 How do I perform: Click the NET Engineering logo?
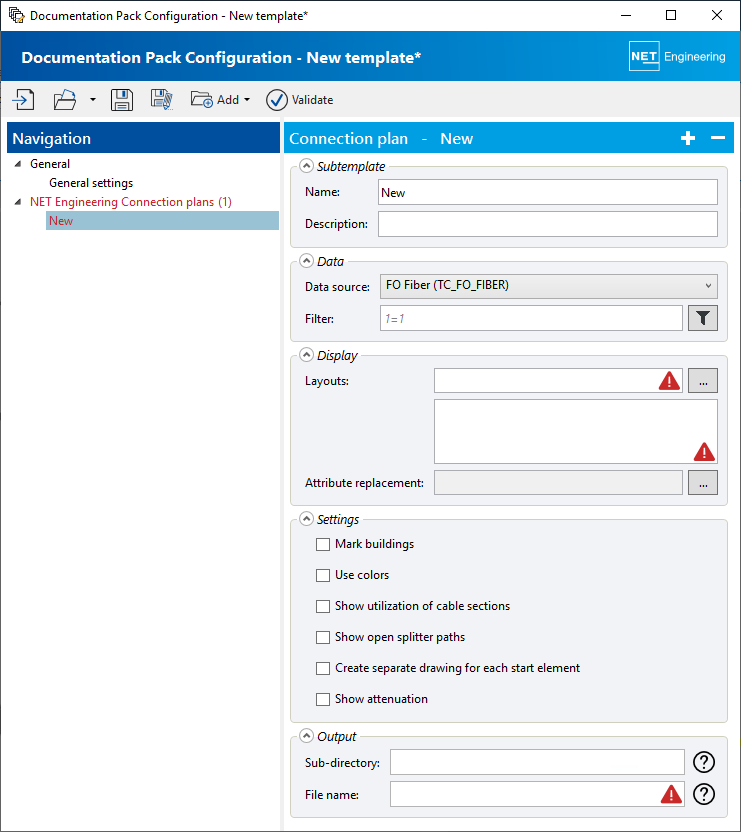click(677, 56)
